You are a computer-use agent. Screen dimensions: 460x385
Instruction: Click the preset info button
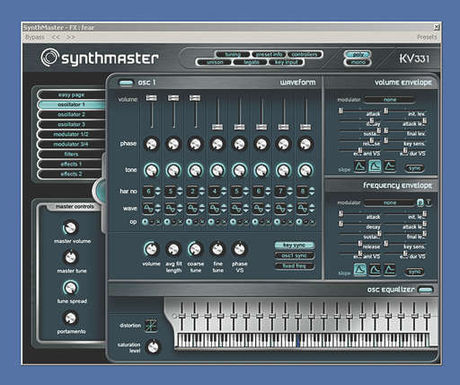point(269,54)
